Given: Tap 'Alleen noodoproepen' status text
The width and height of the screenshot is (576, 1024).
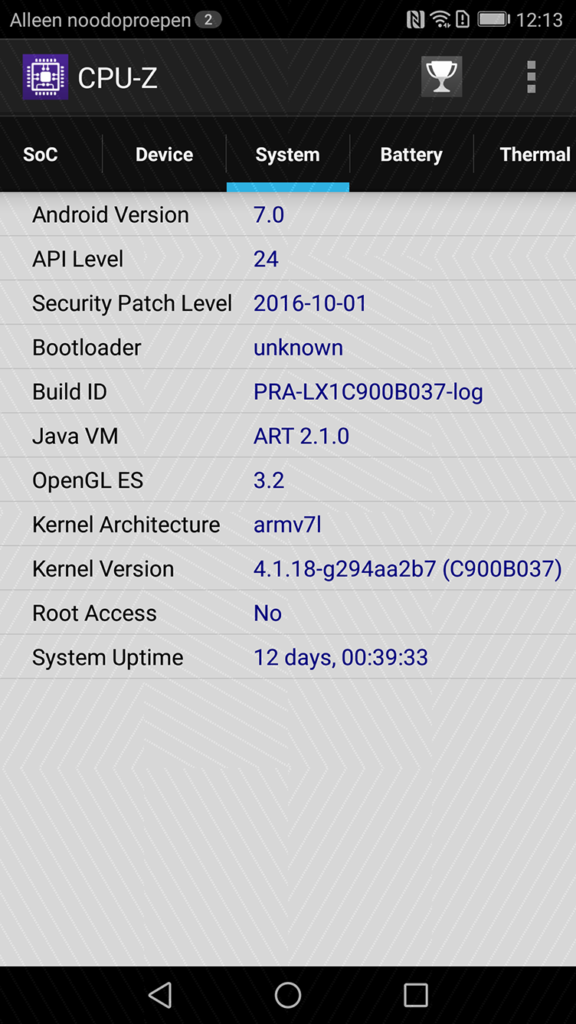Looking at the screenshot, I should (x=100, y=20).
